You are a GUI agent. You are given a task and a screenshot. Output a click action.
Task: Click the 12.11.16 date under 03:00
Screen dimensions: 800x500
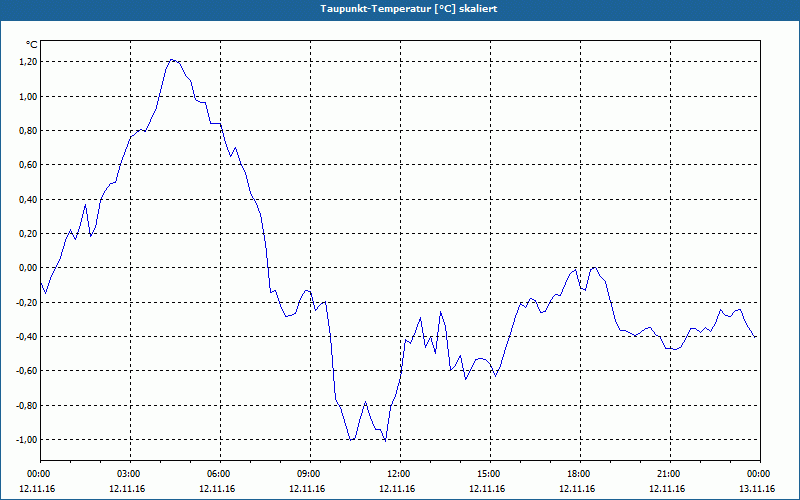127,489
